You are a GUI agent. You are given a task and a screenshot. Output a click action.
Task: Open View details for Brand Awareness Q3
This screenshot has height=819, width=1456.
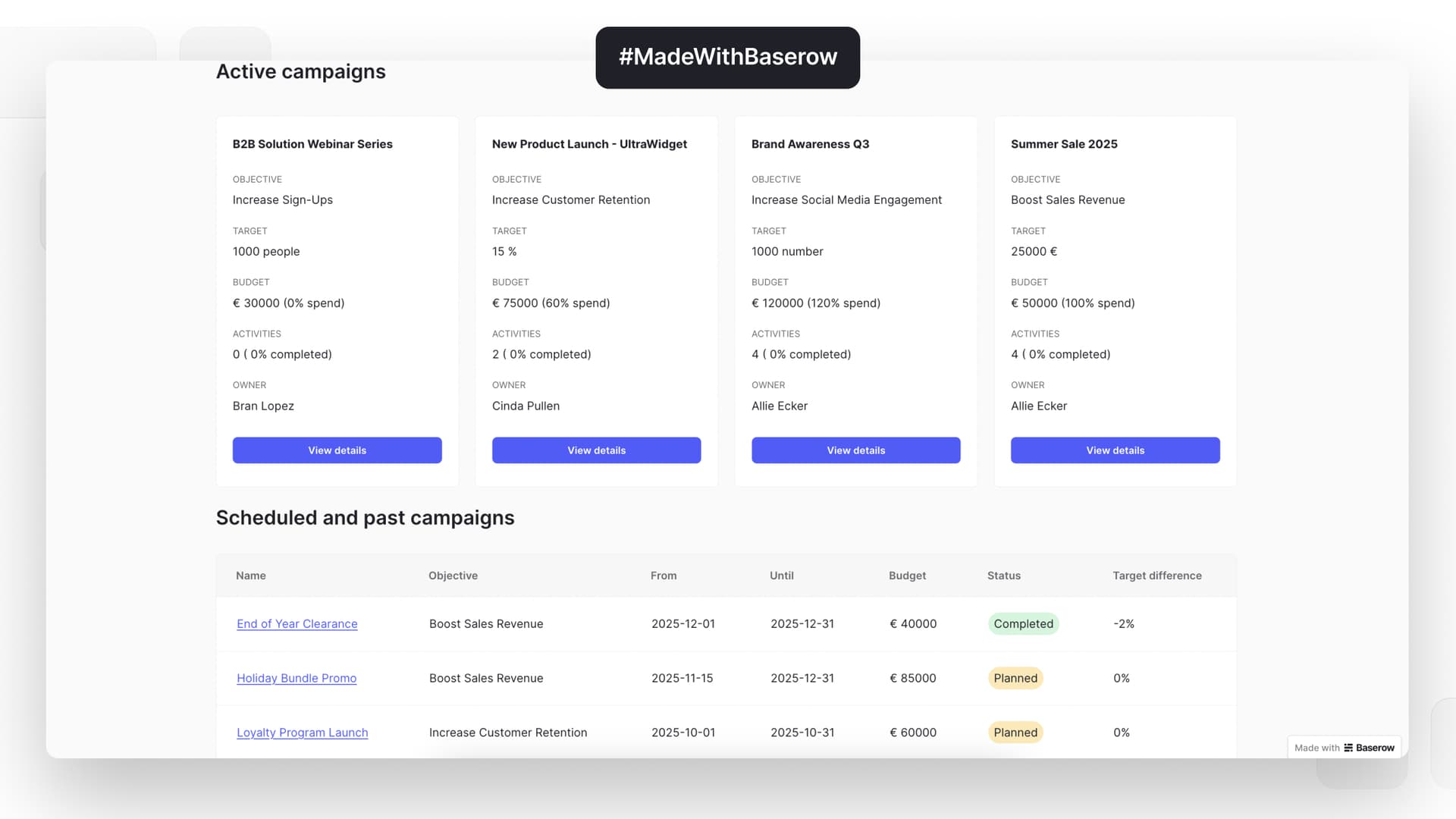point(855,450)
